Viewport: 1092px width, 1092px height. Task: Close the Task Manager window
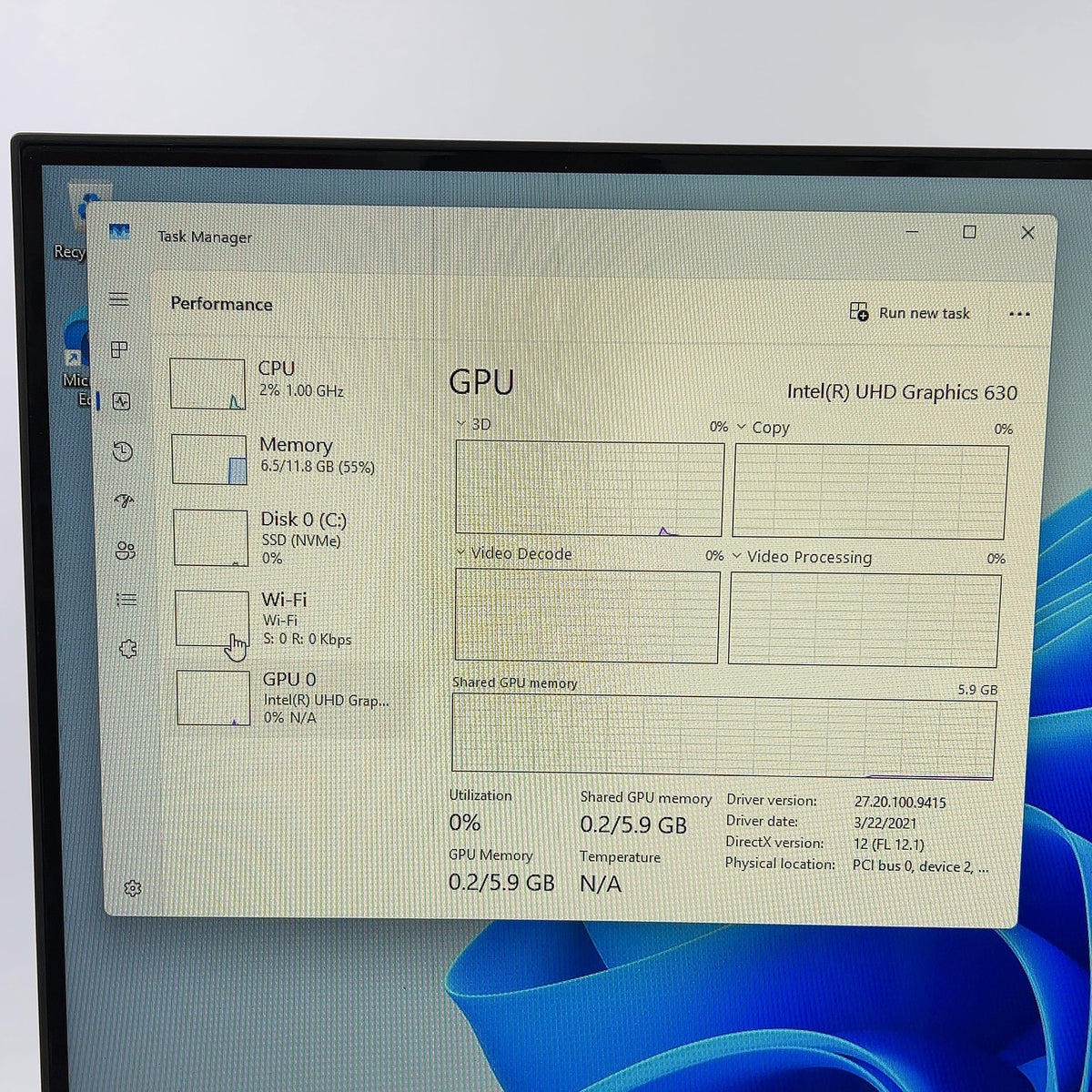tap(1028, 233)
